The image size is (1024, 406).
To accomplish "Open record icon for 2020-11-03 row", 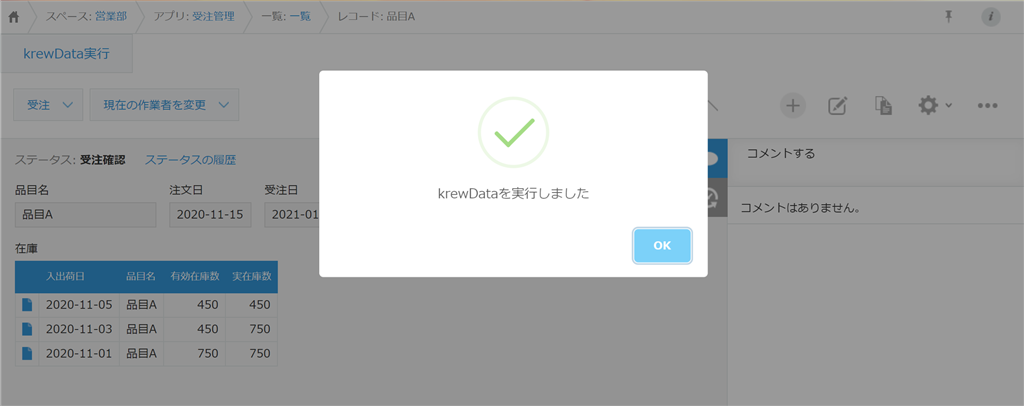I will (x=27, y=329).
